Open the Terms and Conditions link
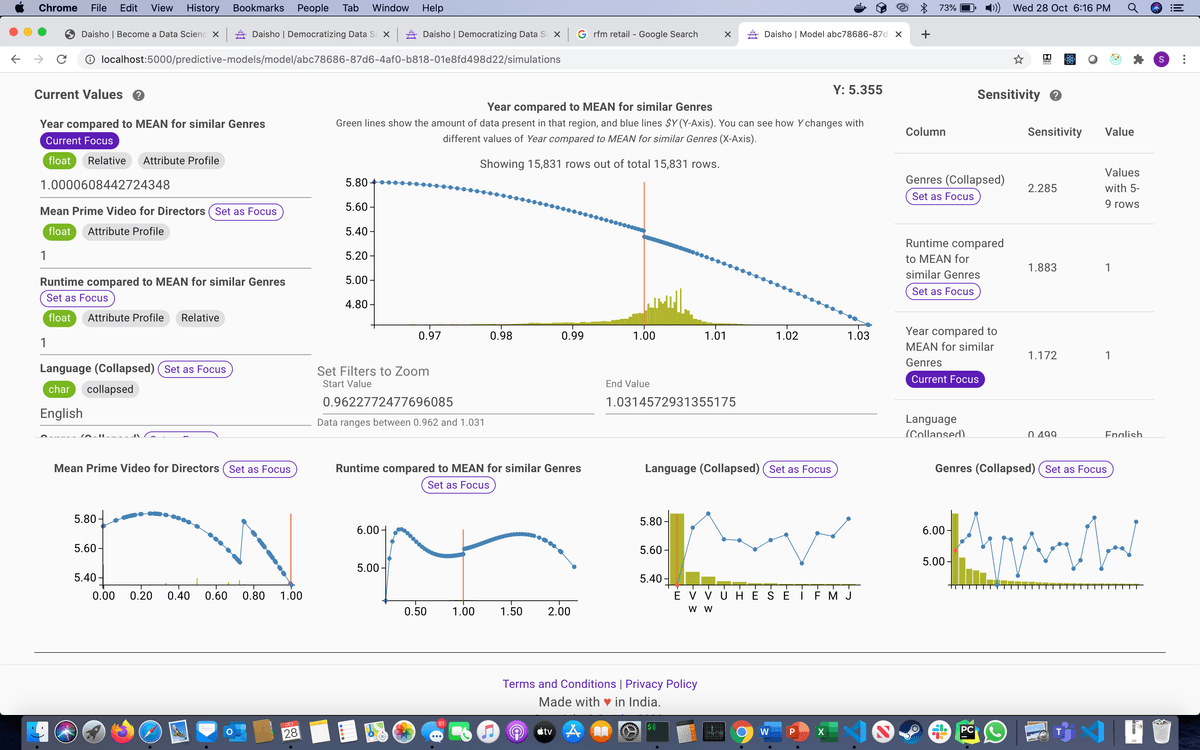 559,683
